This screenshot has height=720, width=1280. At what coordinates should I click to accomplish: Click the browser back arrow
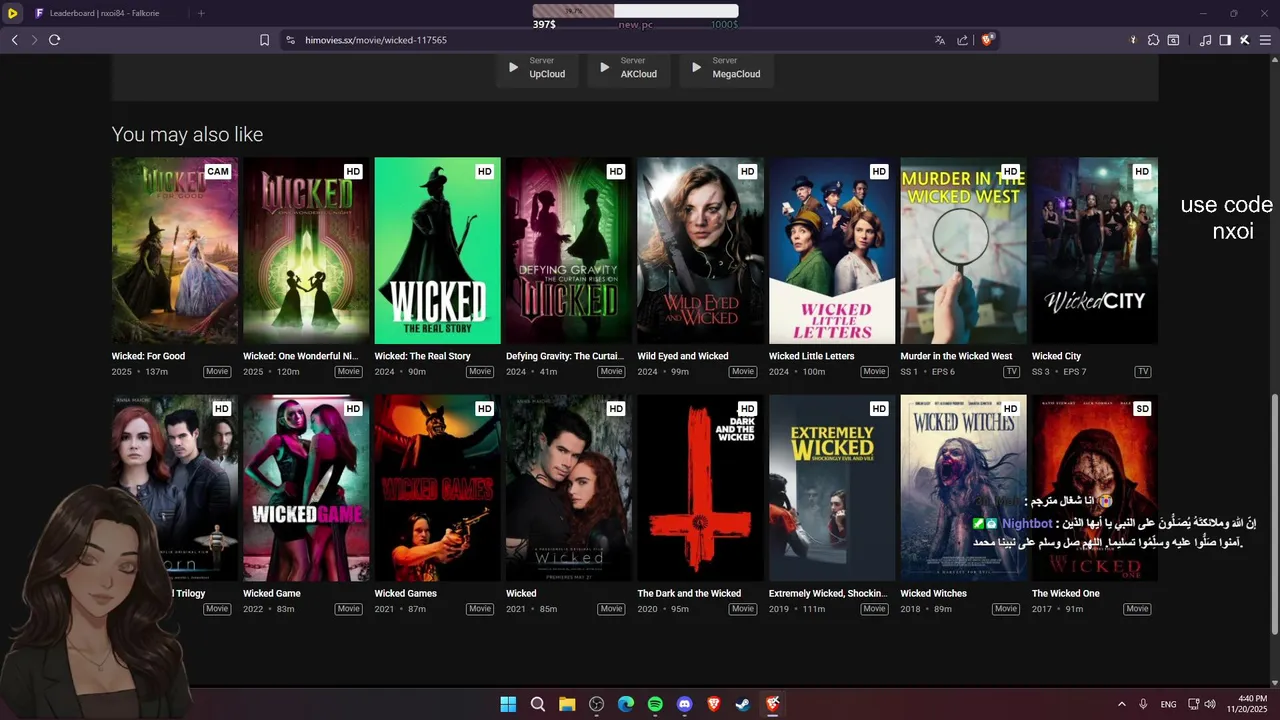tap(14, 40)
